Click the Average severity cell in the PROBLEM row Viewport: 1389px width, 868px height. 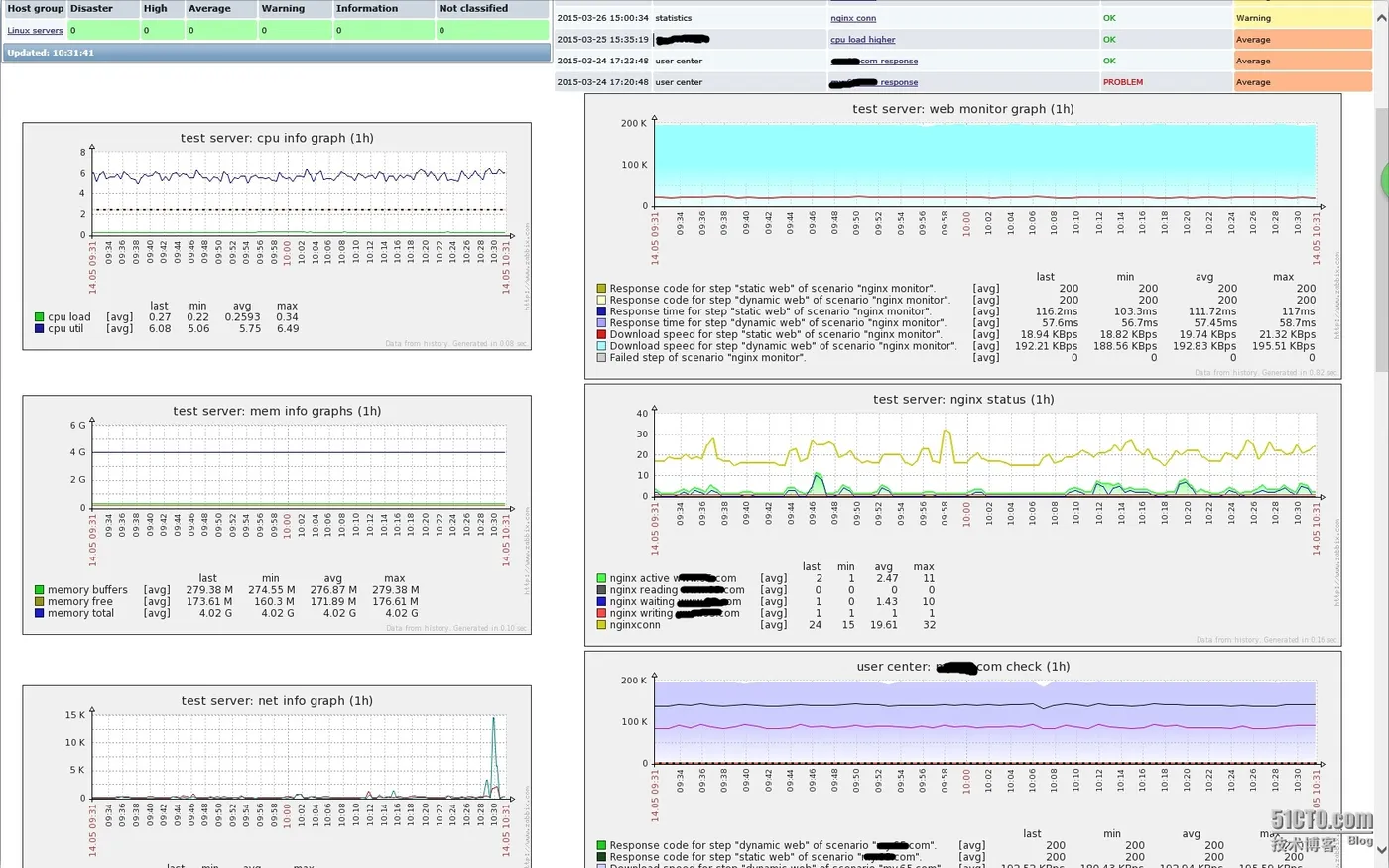coord(1302,82)
